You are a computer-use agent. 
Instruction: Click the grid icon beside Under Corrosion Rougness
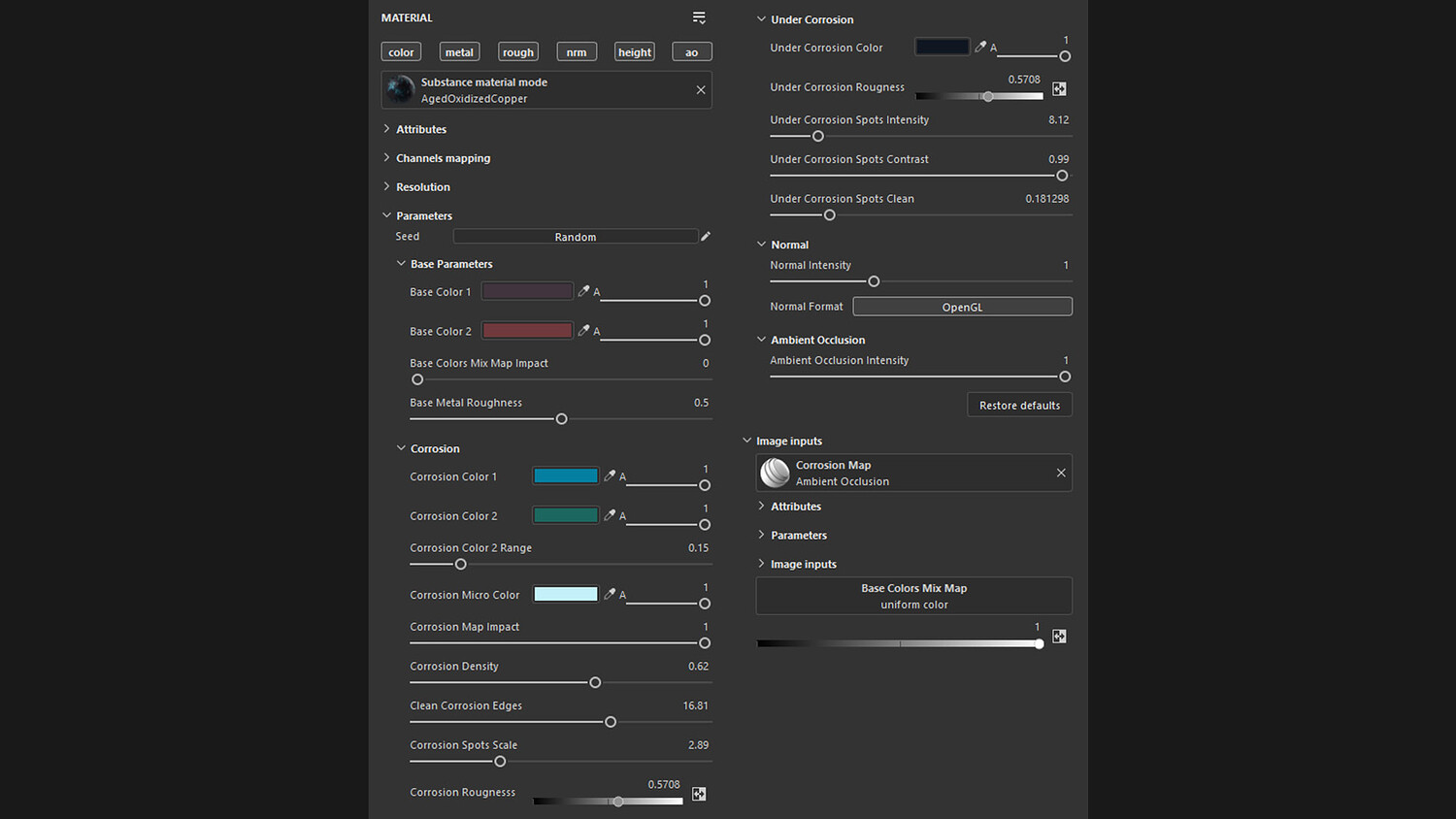point(1059,89)
